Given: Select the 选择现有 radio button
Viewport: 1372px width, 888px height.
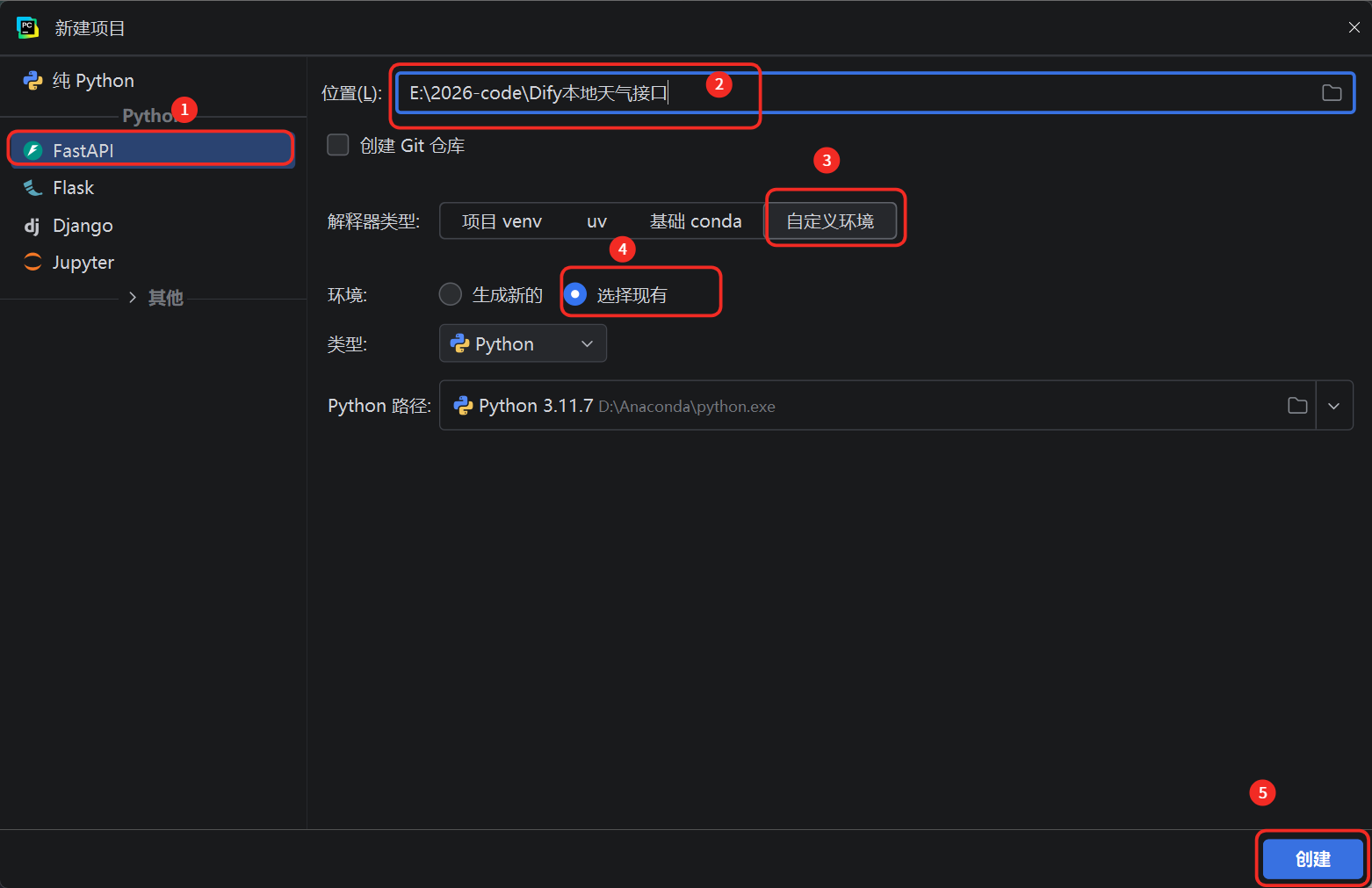Looking at the screenshot, I should click(x=575, y=294).
